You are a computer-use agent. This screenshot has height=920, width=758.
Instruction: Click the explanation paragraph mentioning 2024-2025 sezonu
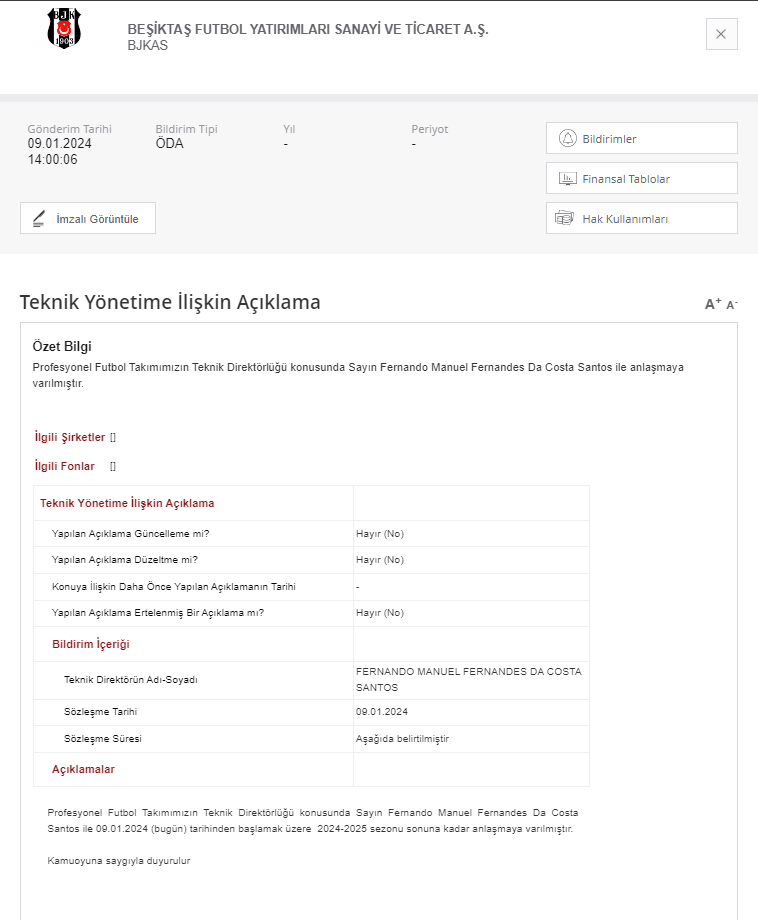(313, 821)
